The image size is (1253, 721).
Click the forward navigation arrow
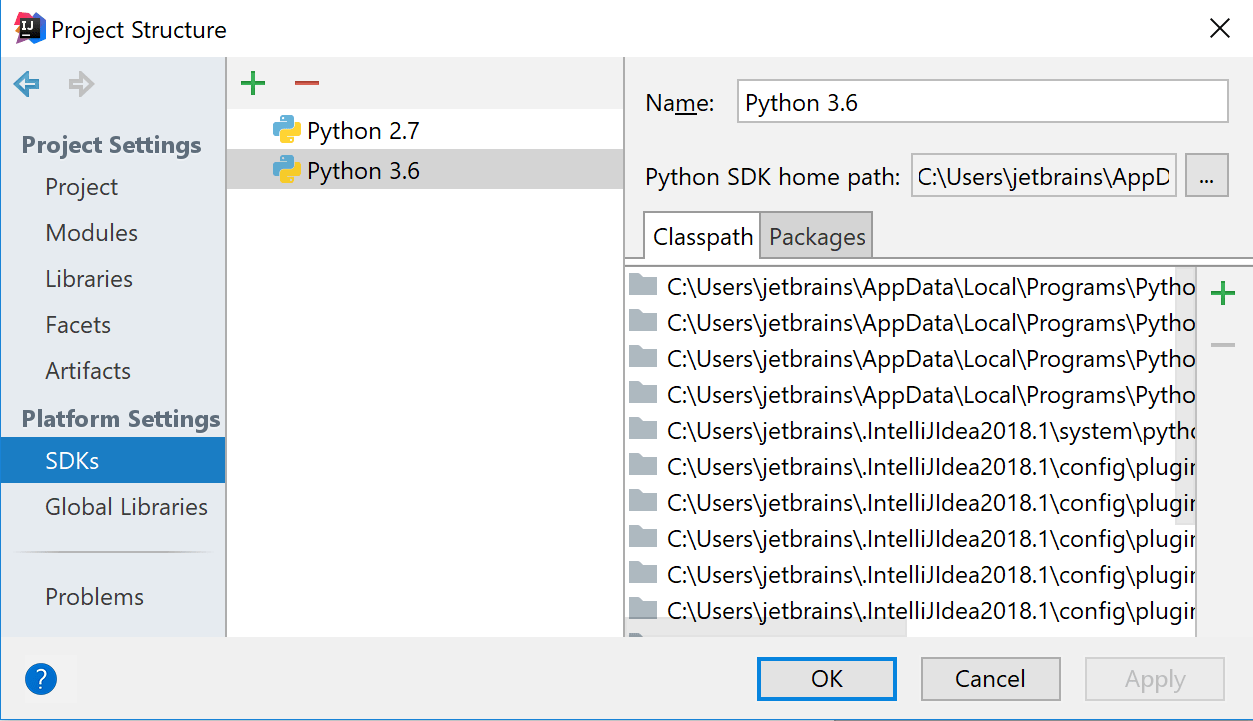tap(79, 83)
